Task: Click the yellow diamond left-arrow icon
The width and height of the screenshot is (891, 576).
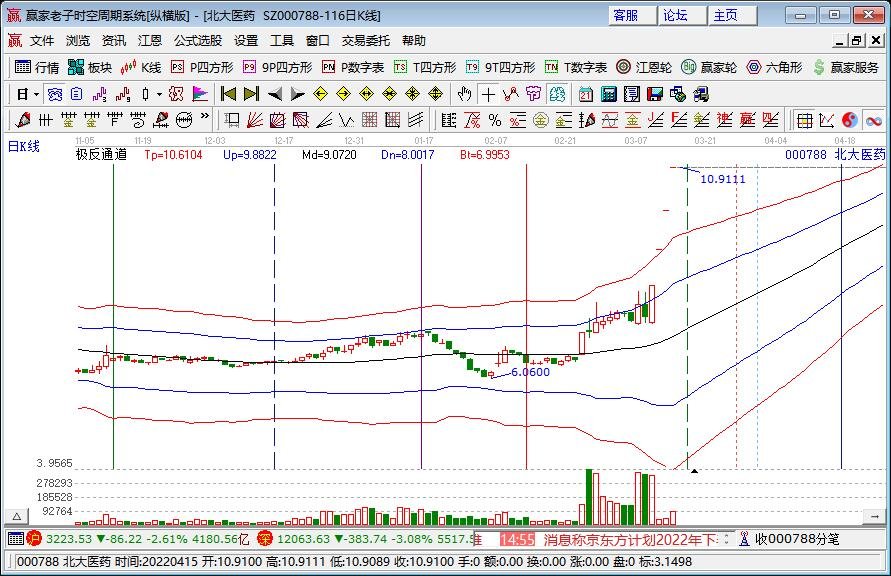Action: (x=320, y=94)
